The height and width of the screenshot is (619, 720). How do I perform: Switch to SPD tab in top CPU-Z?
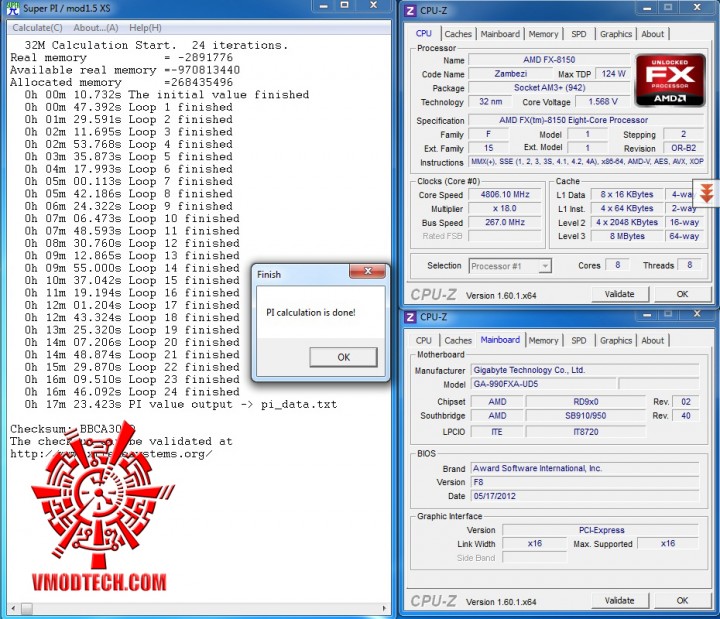(579, 34)
